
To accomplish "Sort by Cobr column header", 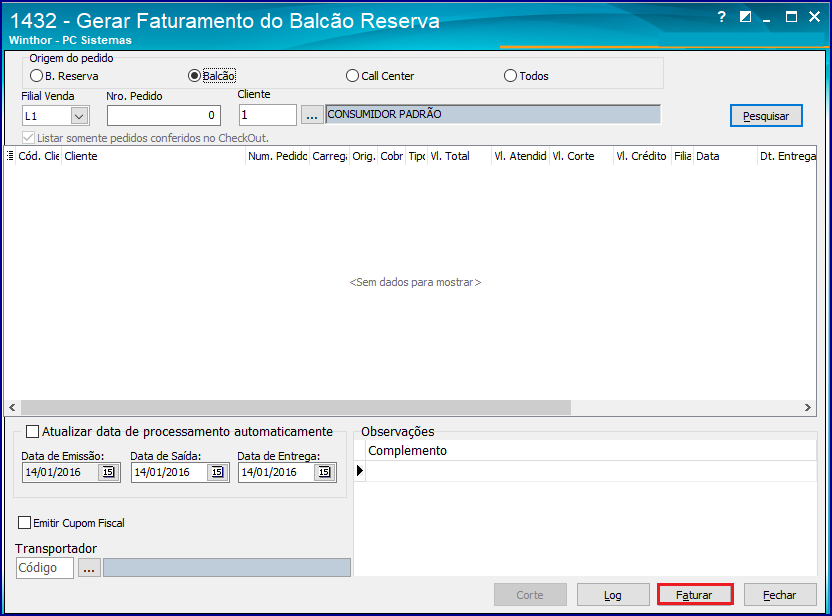I will [x=392, y=156].
